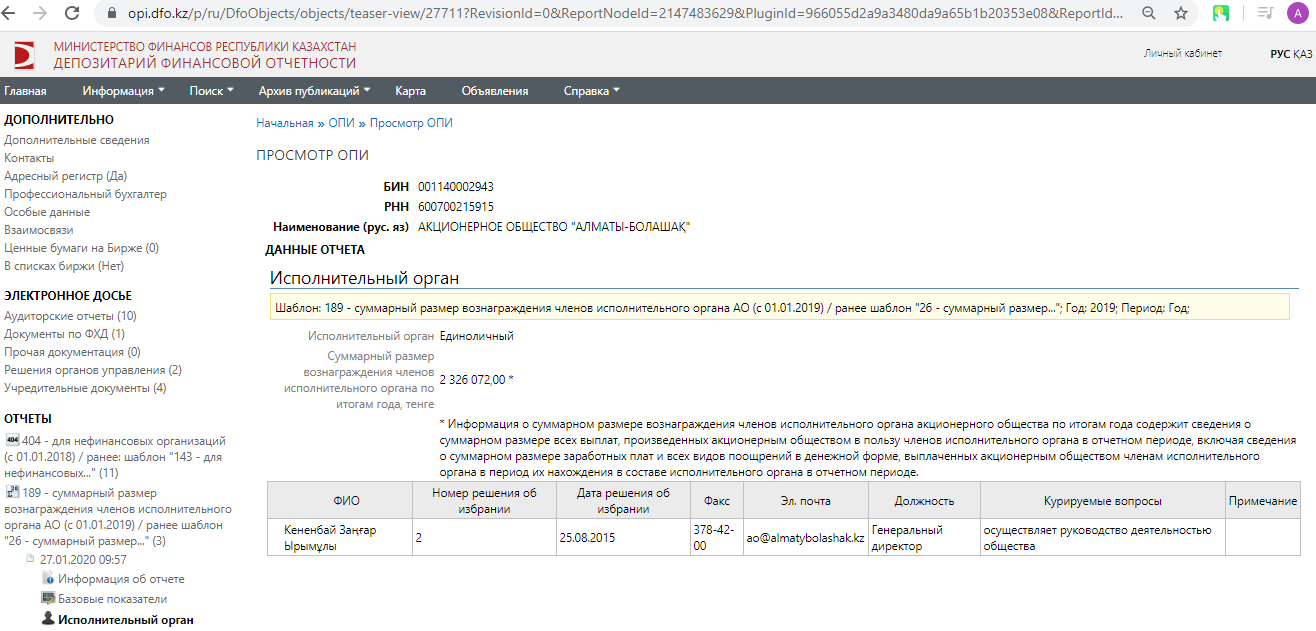Expand report 404 для нефинансовых организаций

point(115,456)
